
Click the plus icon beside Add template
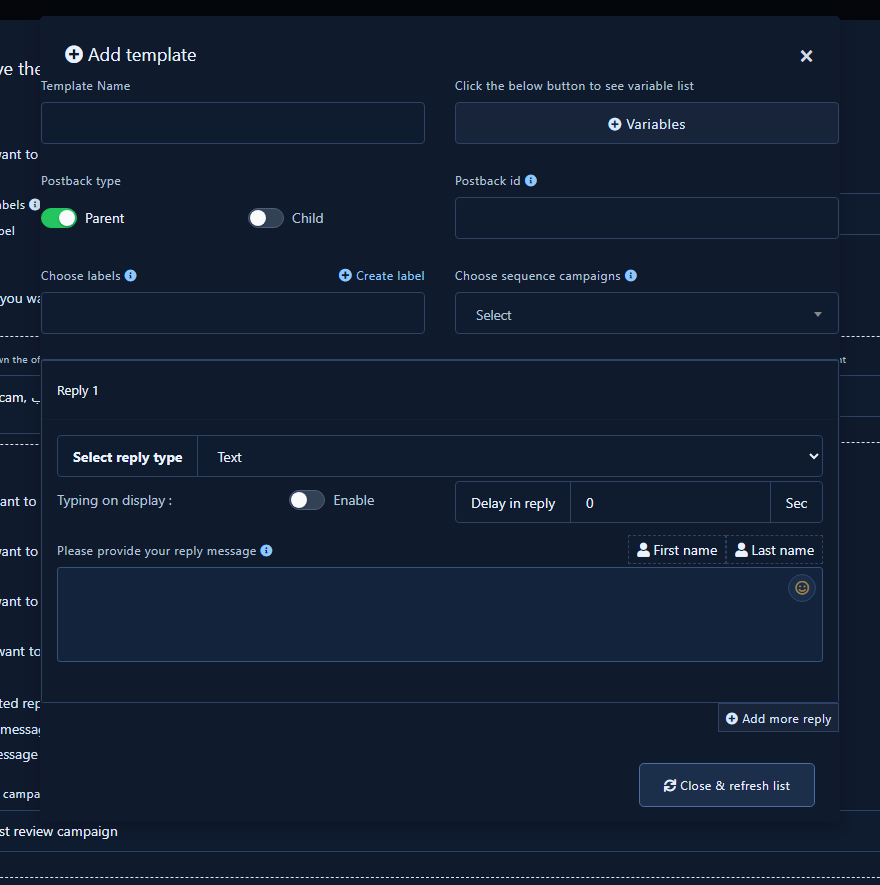click(x=74, y=54)
